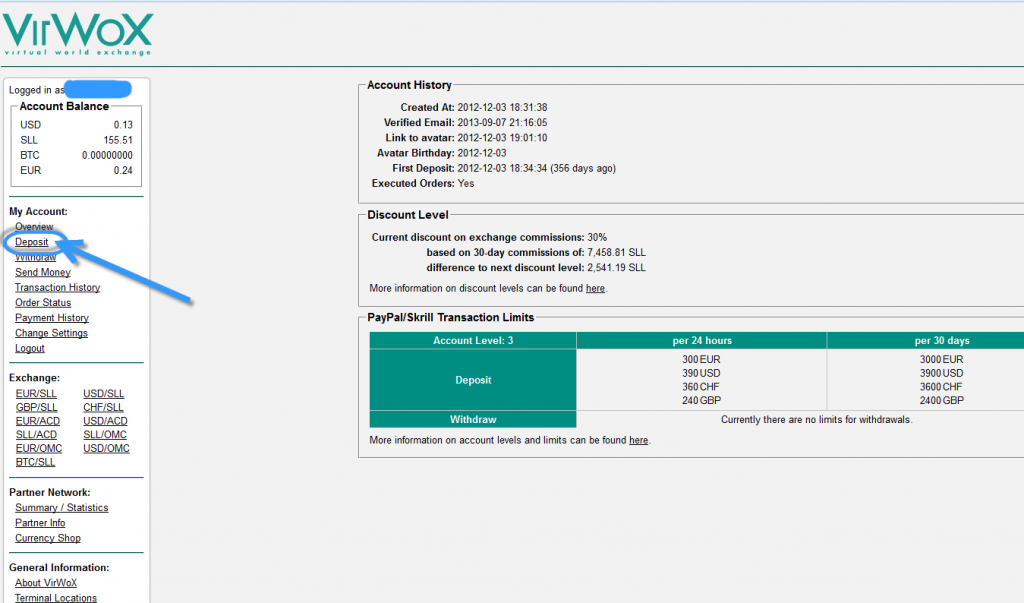Open the USD/SLL exchange

103,393
